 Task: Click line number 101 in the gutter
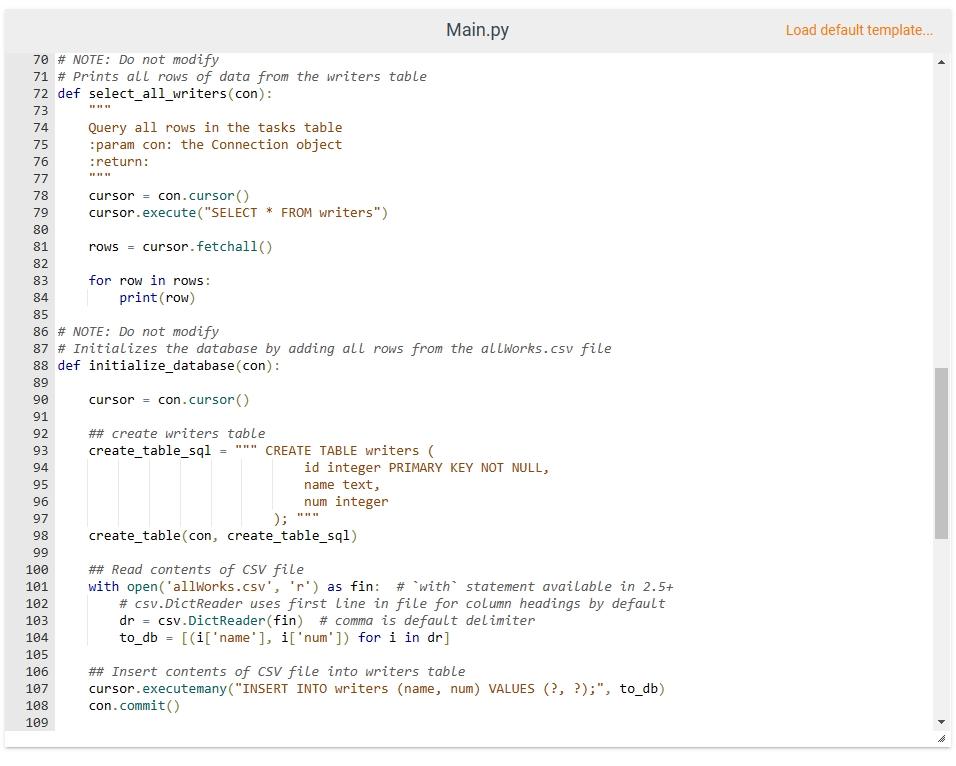[37, 586]
